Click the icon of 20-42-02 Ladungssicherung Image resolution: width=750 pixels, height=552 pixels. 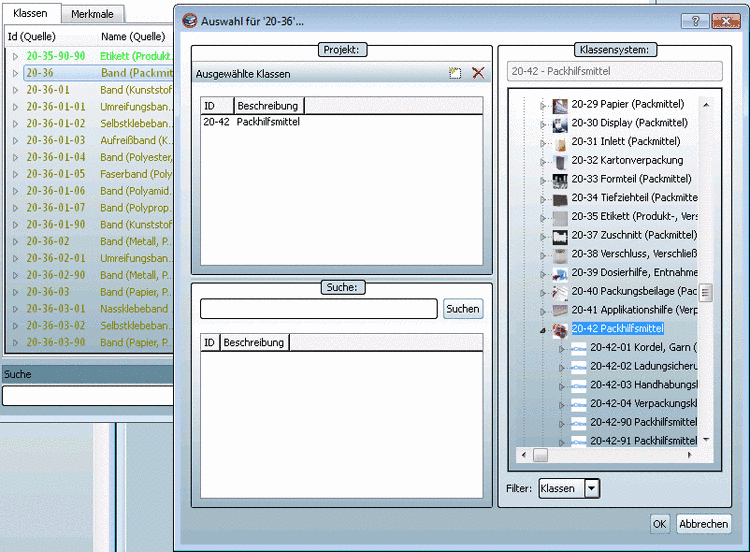click(579, 367)
